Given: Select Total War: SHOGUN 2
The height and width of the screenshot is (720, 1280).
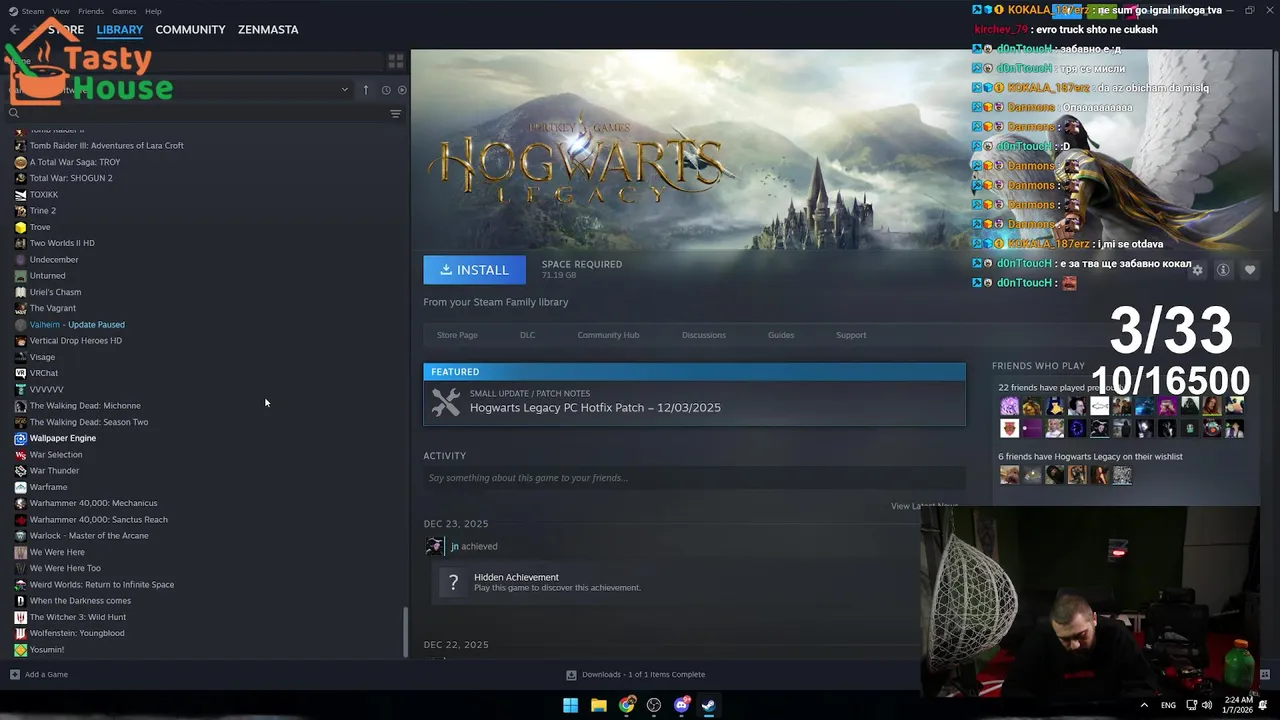Looking at the screenshot, I should (x=71, y=178).
